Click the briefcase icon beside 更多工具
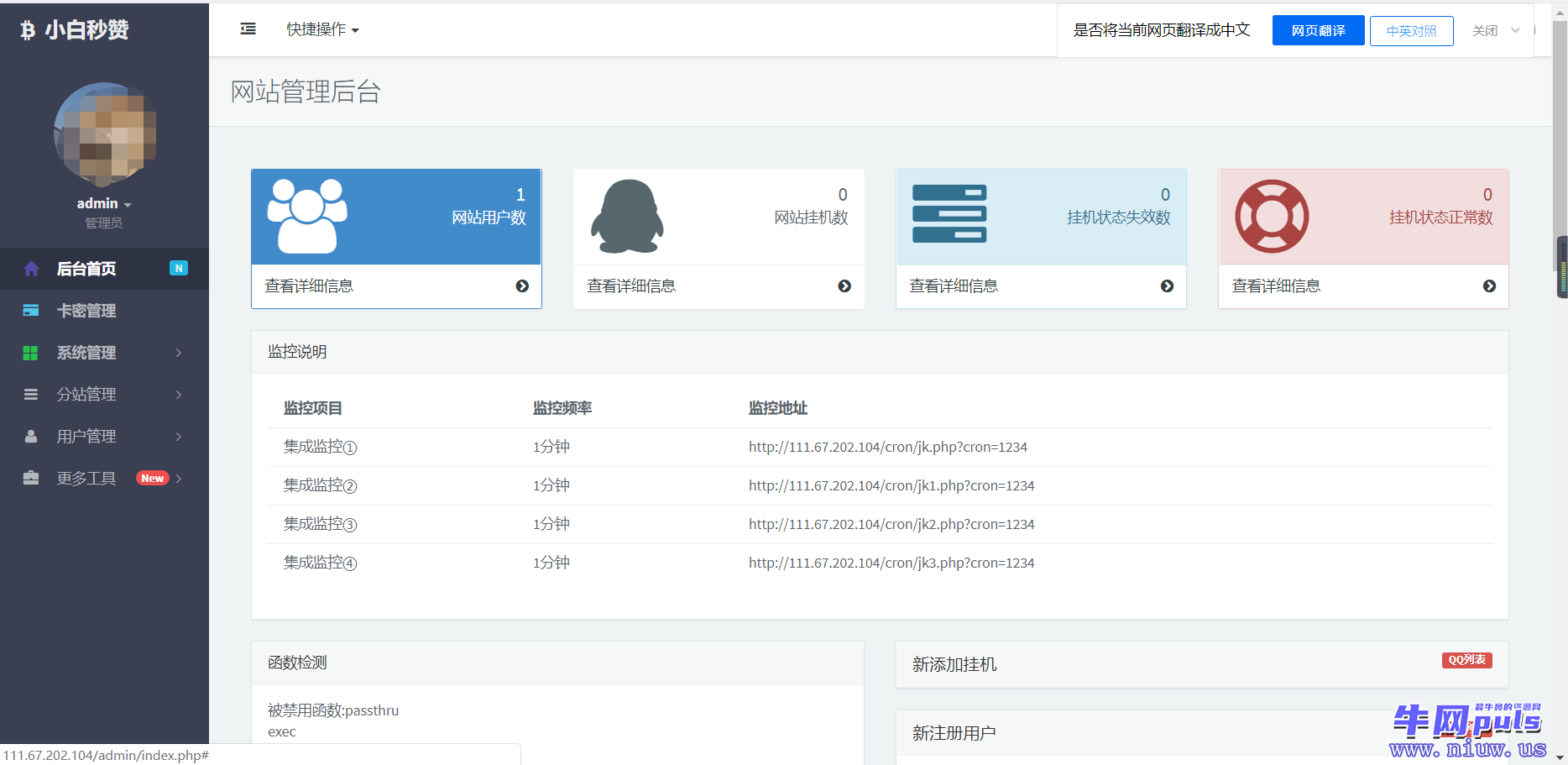This screenshot has height=765, width=1568. (x=31, y=478)
